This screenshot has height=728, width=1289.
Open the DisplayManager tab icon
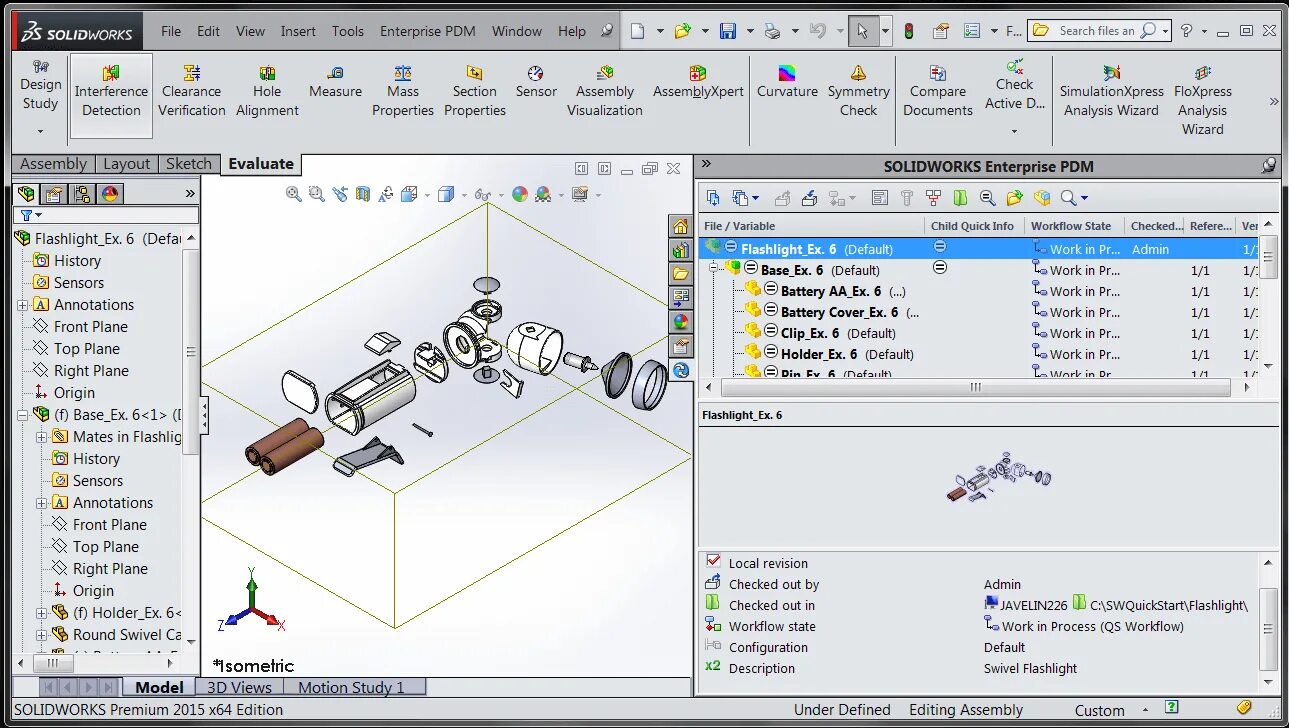click(x=110, y=193)
